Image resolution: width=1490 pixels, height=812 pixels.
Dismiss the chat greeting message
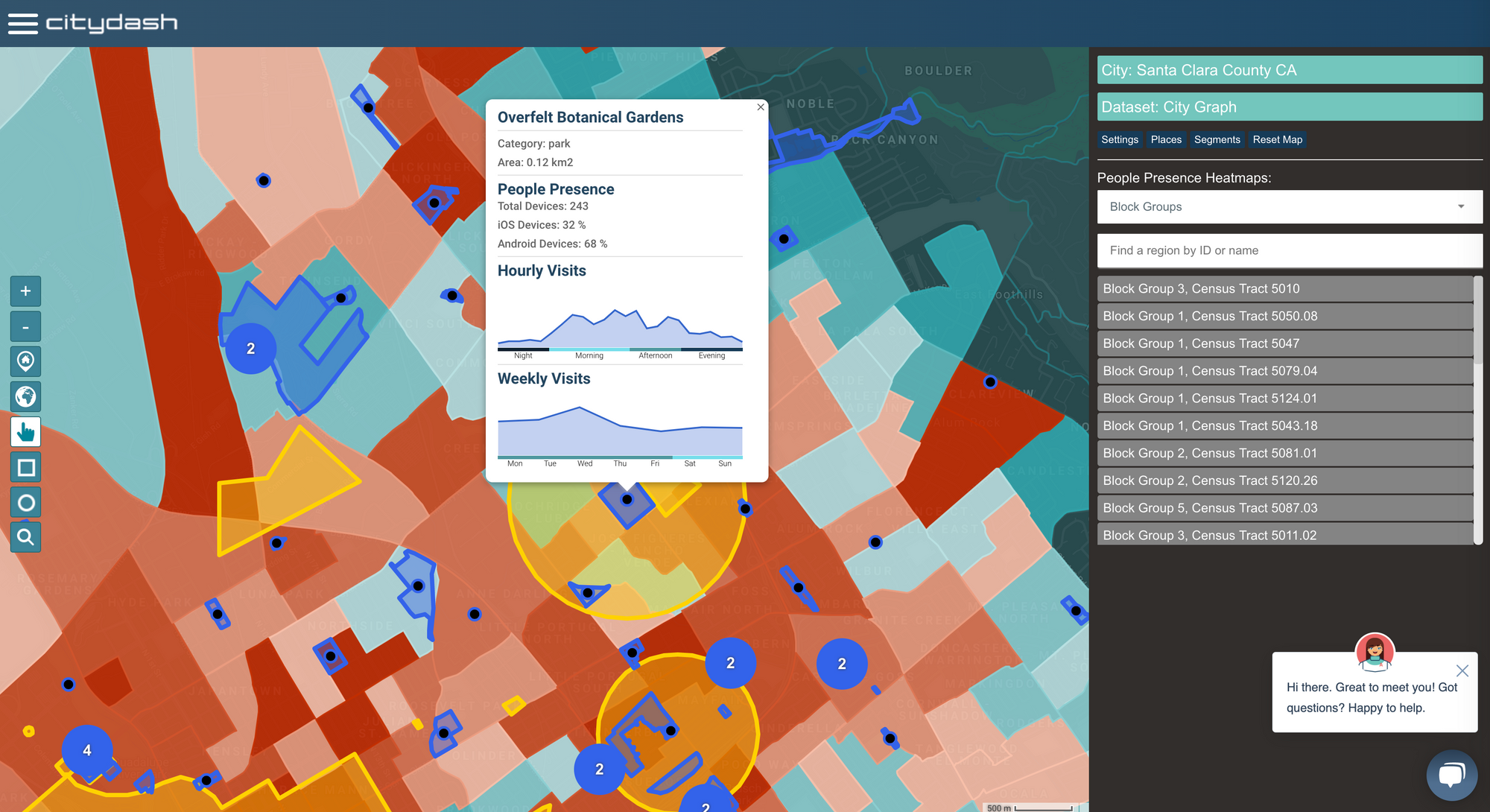1462,670
